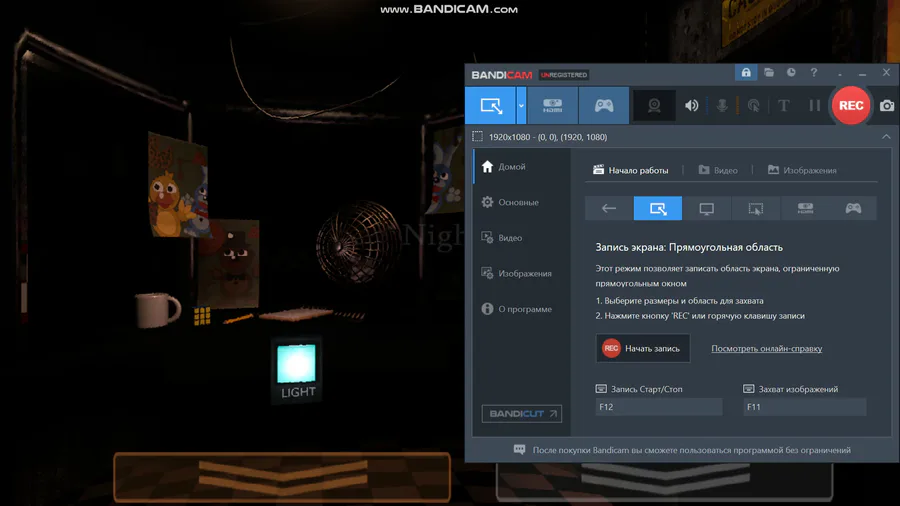
Task: Open the Видео sidebar section
Action: point(522,238)
